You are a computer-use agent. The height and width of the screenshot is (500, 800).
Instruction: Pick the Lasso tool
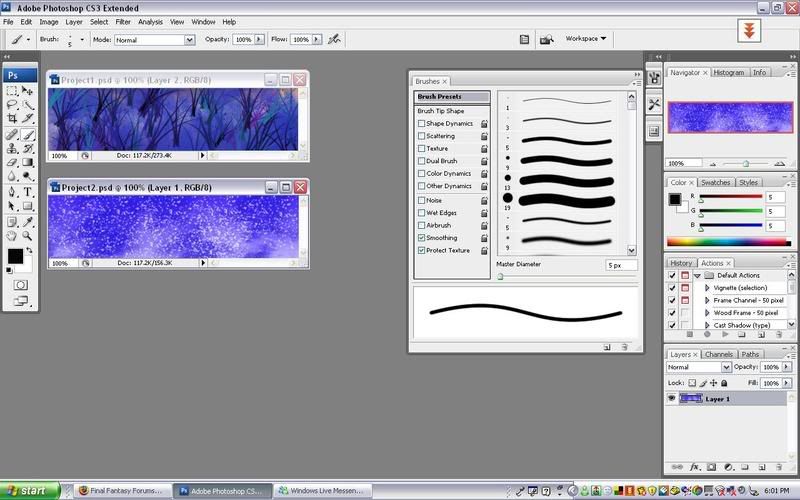tap(12, 104)
